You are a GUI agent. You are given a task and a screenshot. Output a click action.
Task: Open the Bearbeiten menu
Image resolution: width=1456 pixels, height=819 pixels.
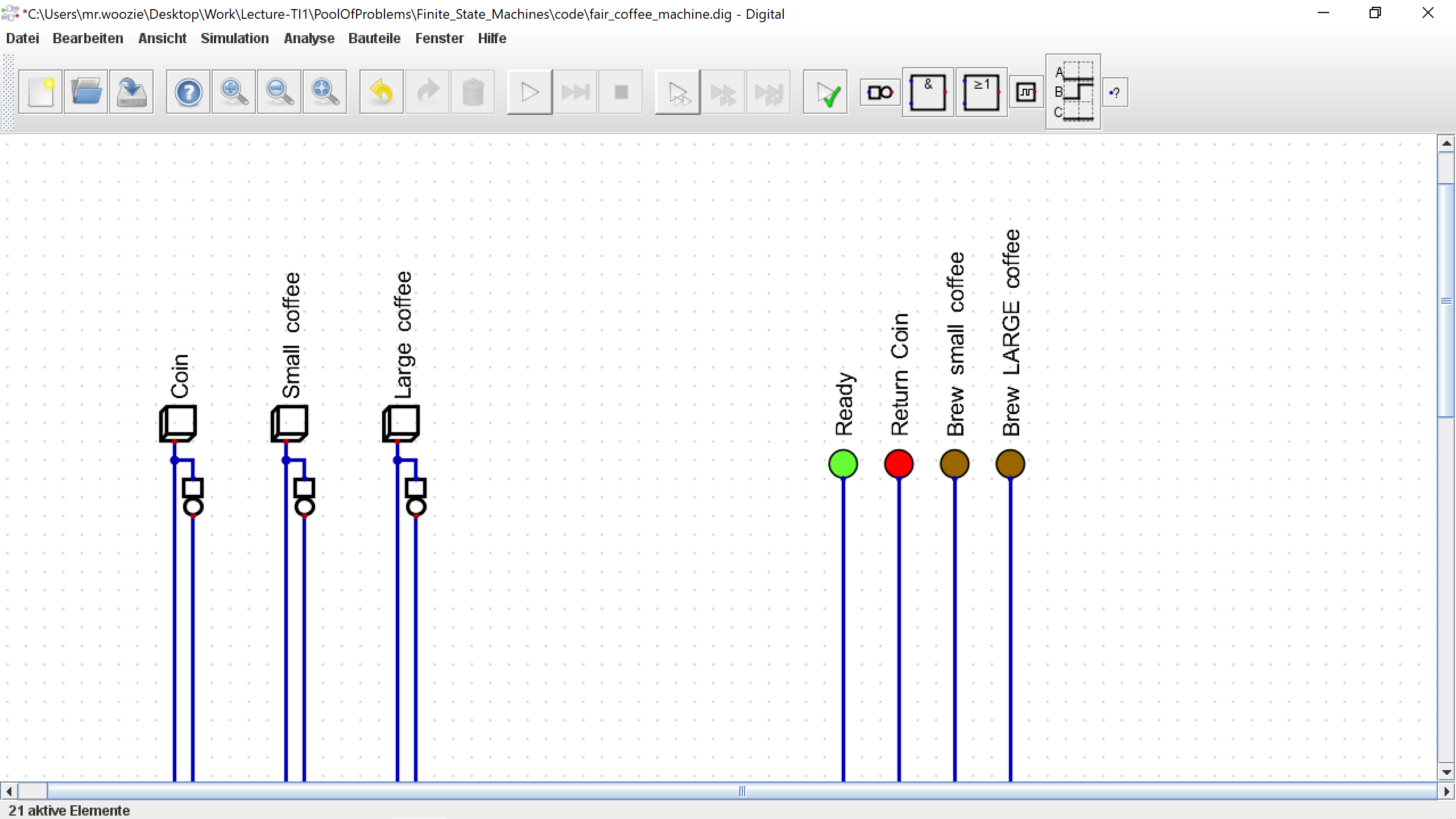[88, 38]
